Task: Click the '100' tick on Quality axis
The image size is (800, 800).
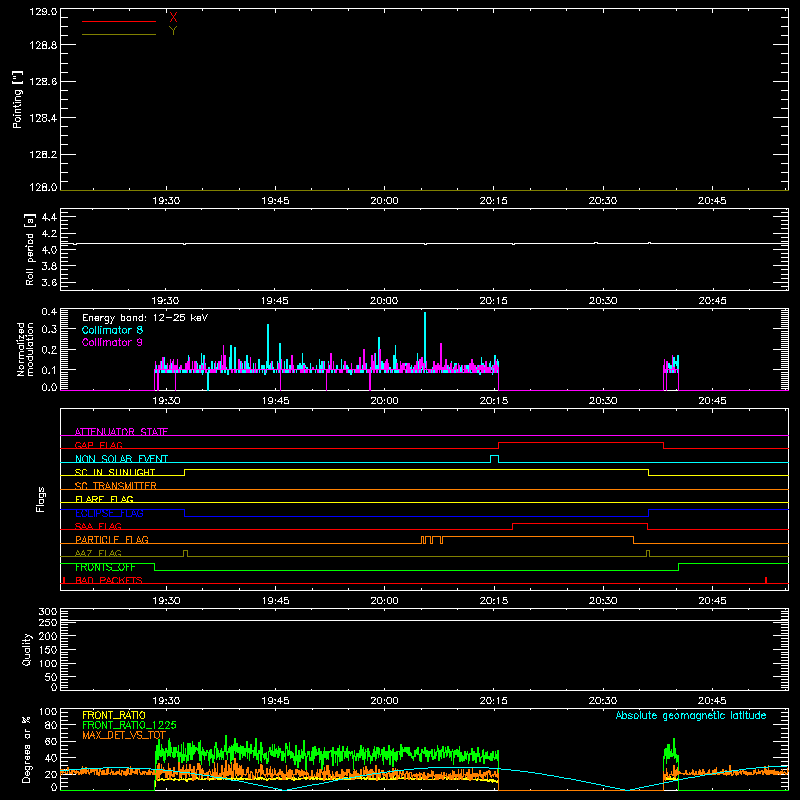Action: (47, 663)
